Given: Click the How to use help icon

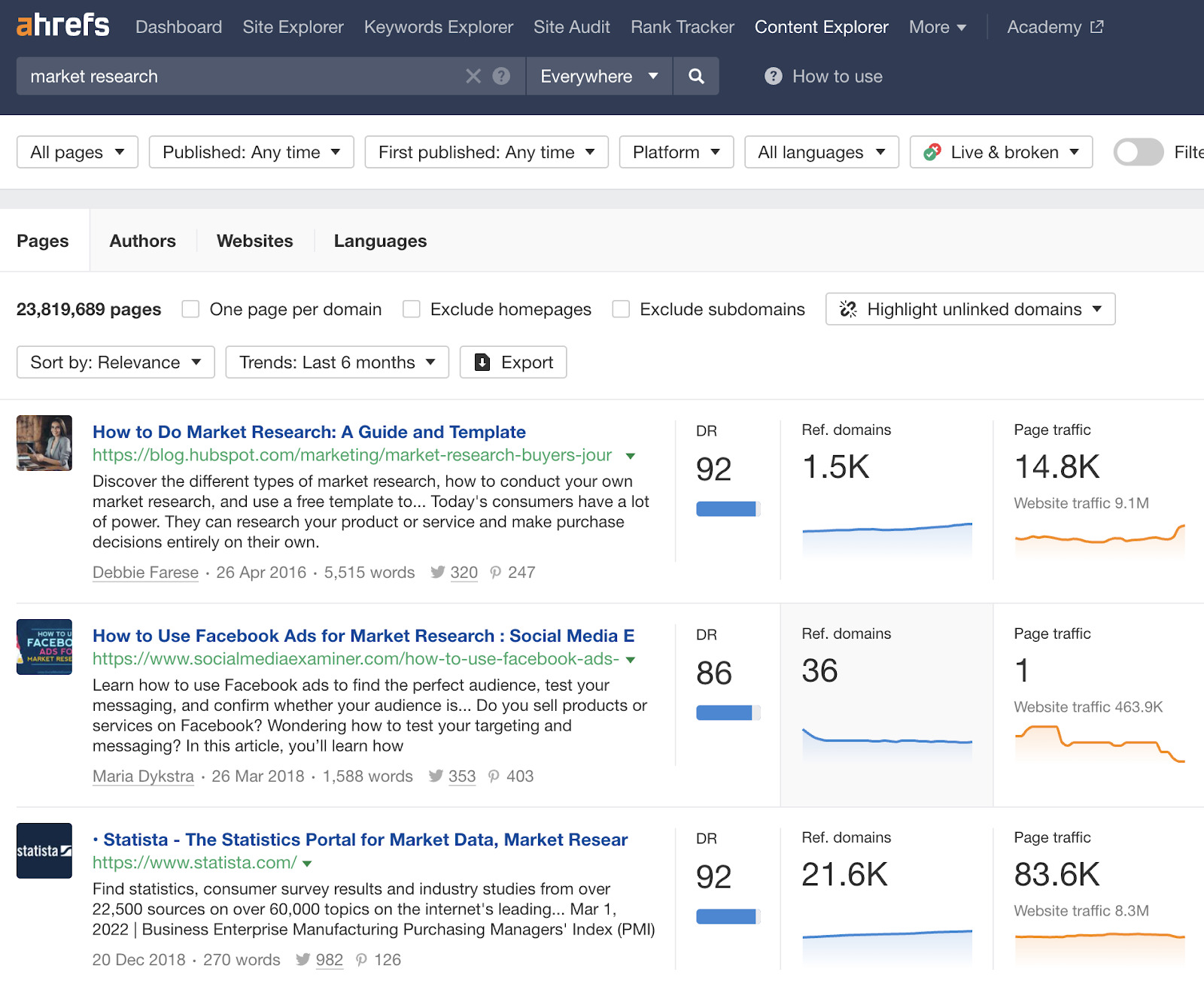Looking at the screenshot, I should (773, 76).
